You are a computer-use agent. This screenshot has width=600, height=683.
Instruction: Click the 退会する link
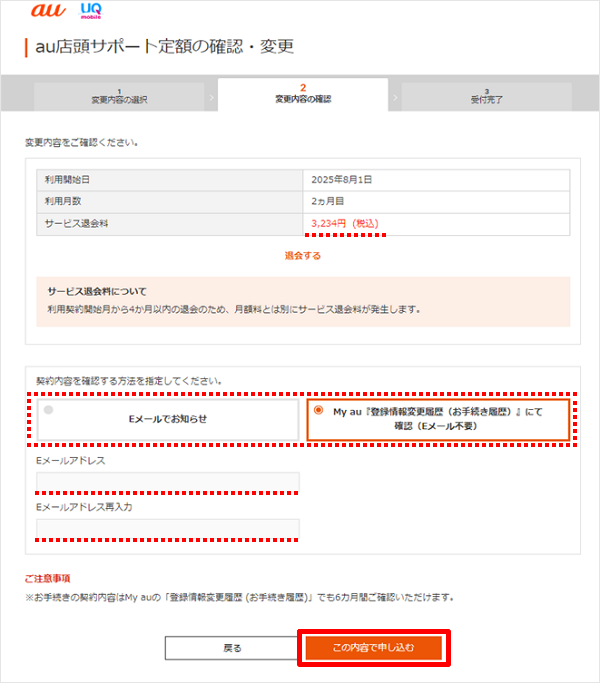(x=302, y=256)
